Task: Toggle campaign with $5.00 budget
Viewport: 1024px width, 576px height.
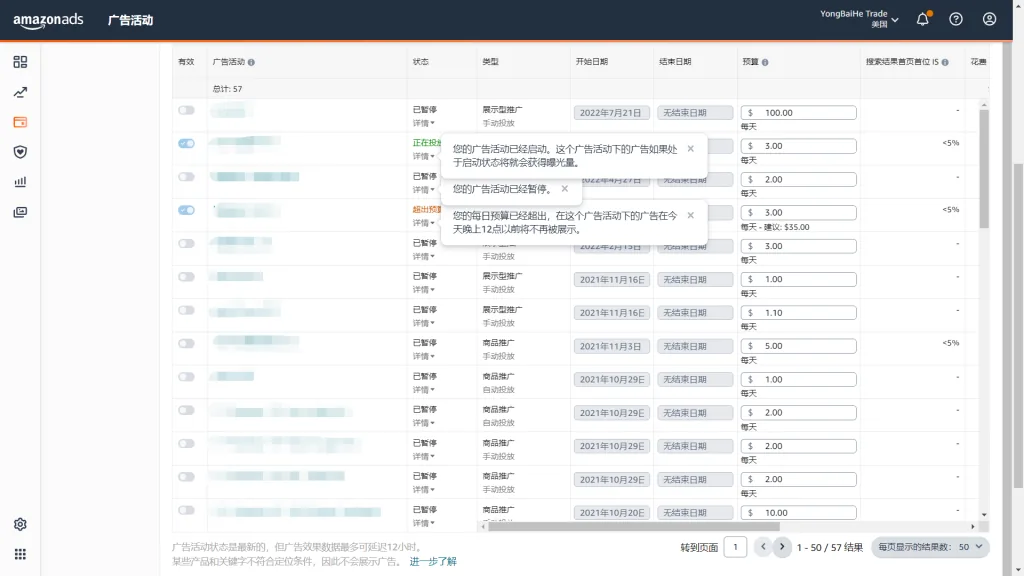Action: pyautogui.click(x=186, y=344)
